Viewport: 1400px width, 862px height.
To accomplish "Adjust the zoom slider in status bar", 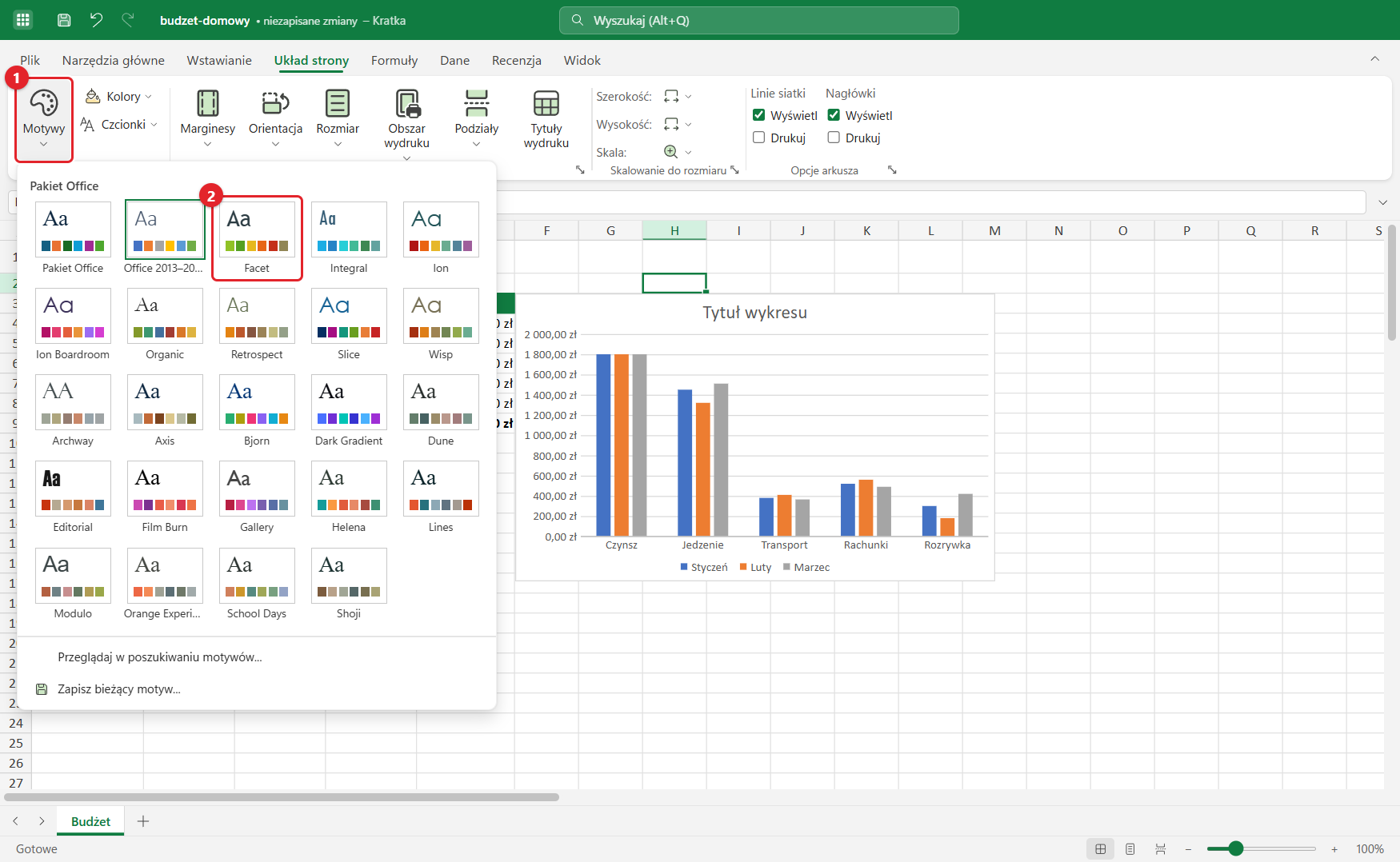I will (x=1236, y=848).
